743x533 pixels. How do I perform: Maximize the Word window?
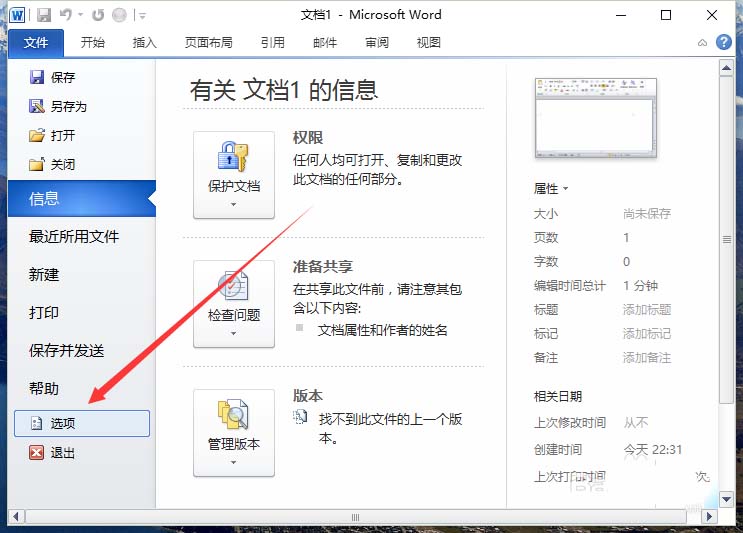[666, 16]
